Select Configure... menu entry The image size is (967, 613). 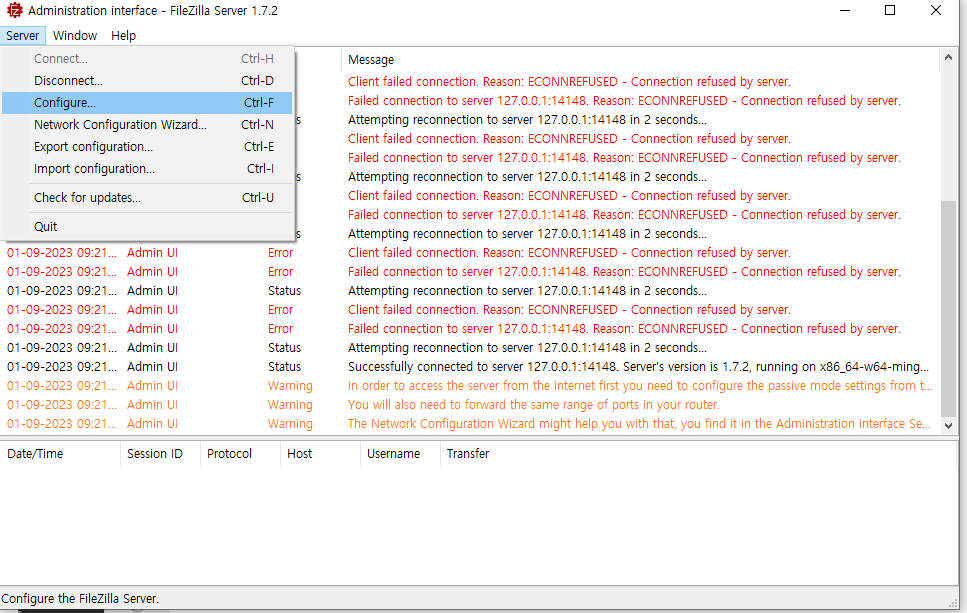[x=147, y=103]
